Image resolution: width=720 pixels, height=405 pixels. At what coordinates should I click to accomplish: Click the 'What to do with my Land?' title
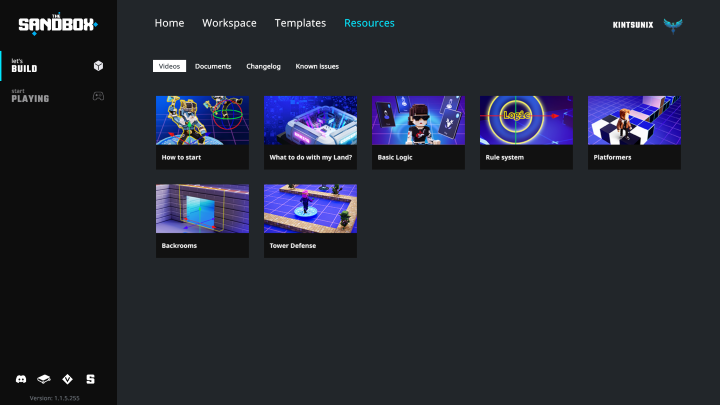click(310, 157)
